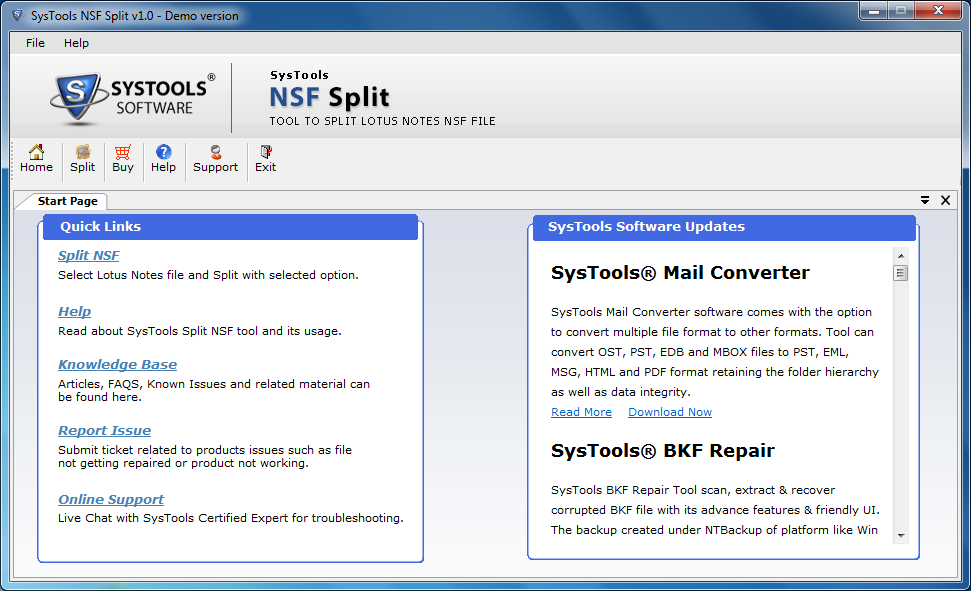
Task: Open the Split tool from toolbar
Action: [82, 159]
